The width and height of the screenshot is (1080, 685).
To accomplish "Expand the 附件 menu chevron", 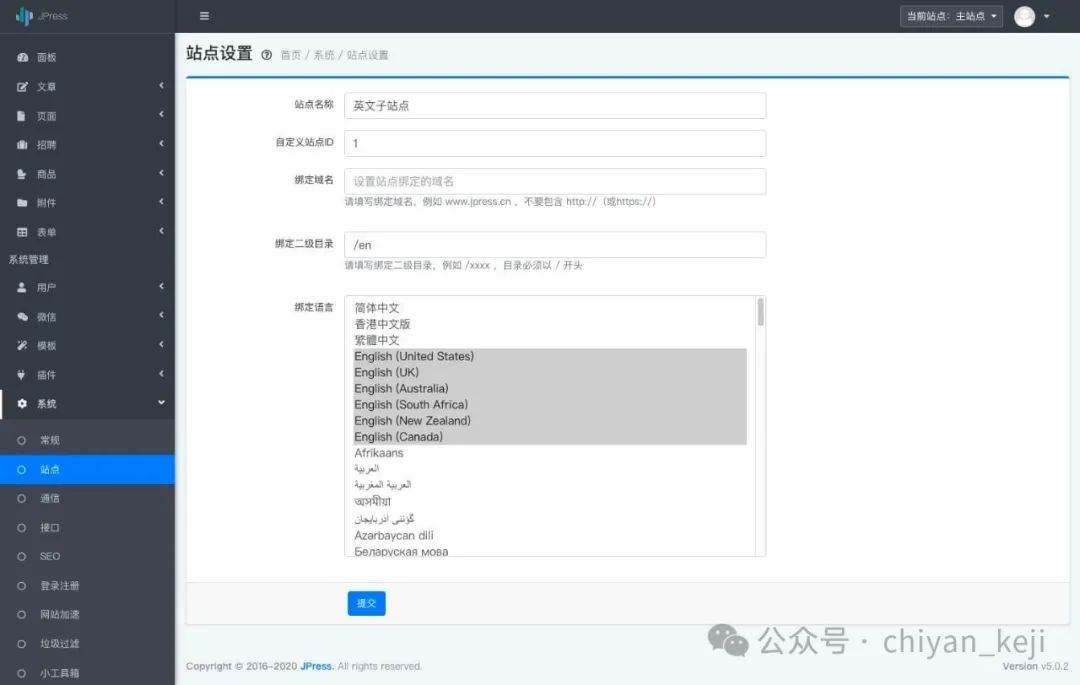I will (x=161, y=202).
